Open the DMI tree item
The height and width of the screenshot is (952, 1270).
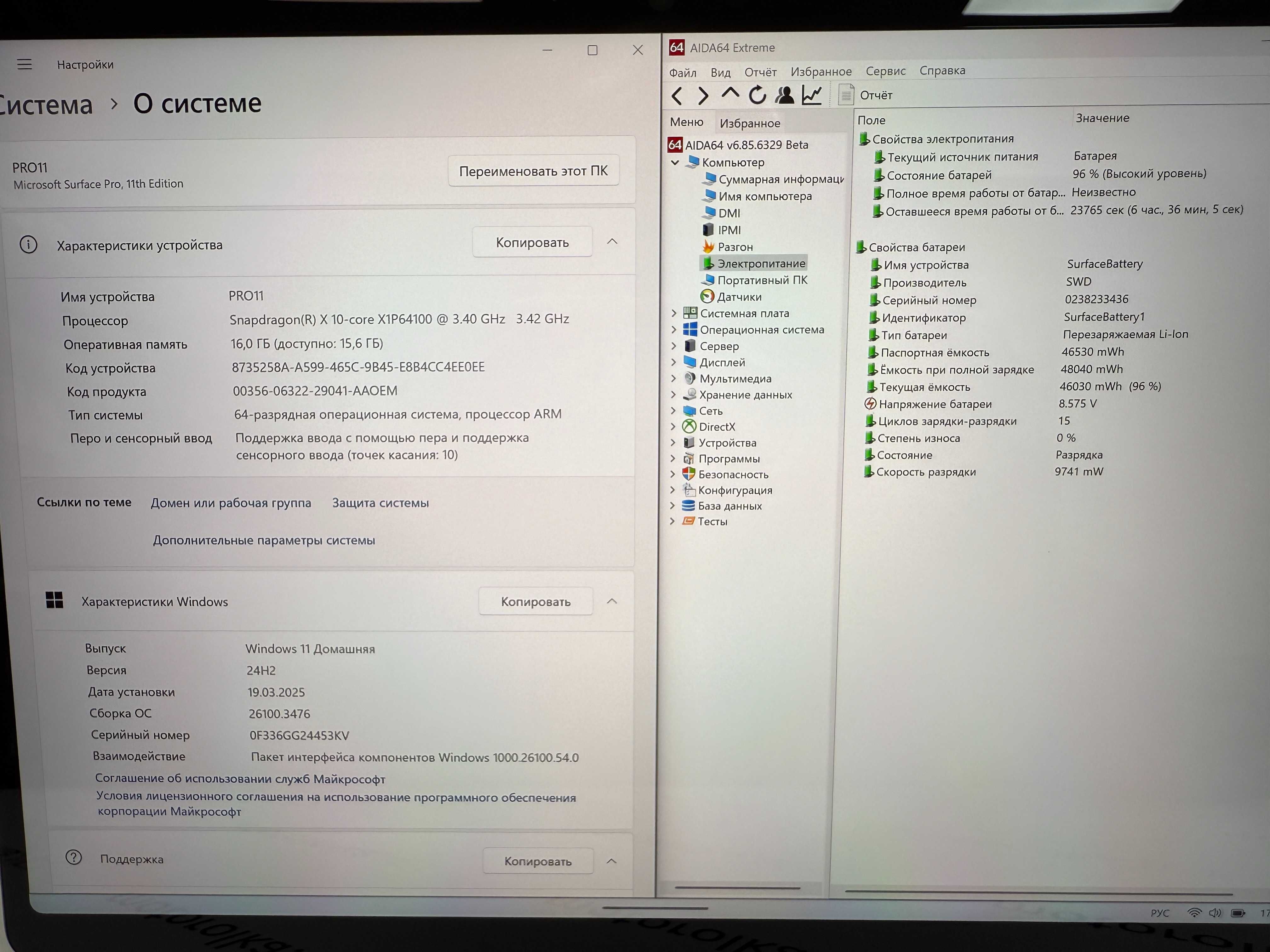(x=721, y=213)
